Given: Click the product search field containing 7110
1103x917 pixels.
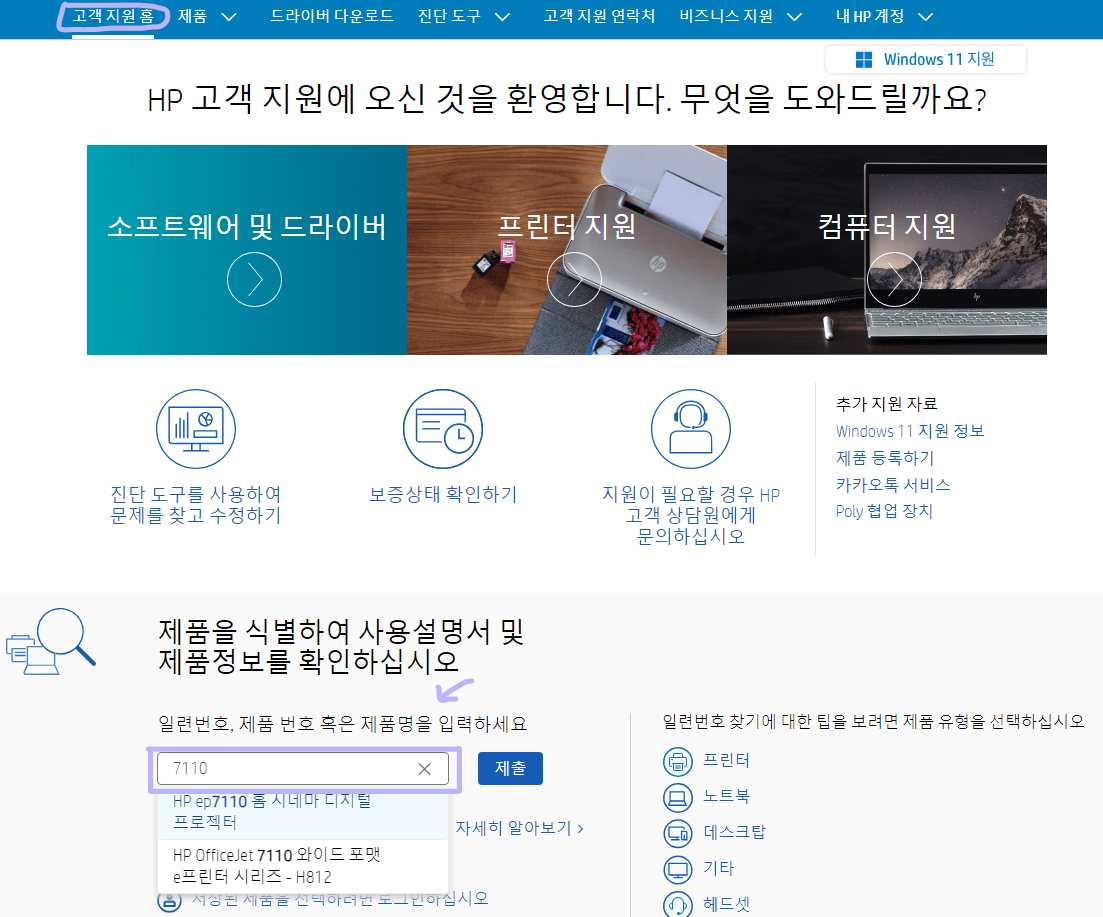Looking at the screenshot, I should coord(302,769).
